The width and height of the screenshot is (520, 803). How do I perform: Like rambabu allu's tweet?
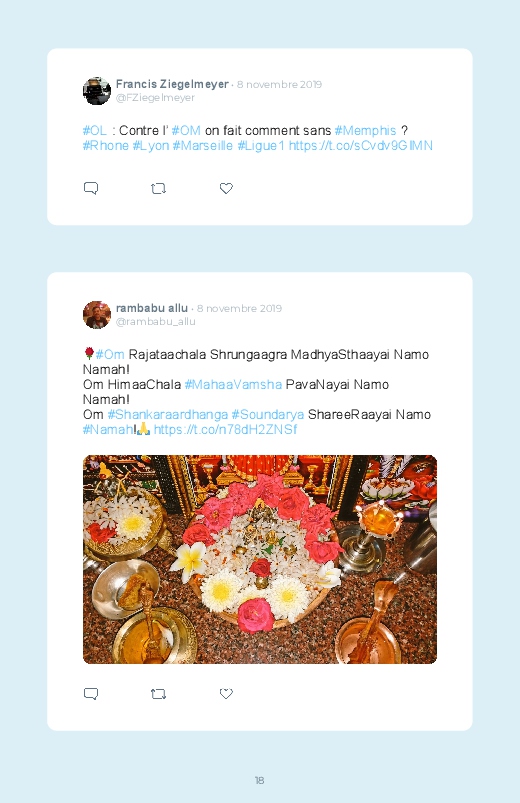click(226, 694)
